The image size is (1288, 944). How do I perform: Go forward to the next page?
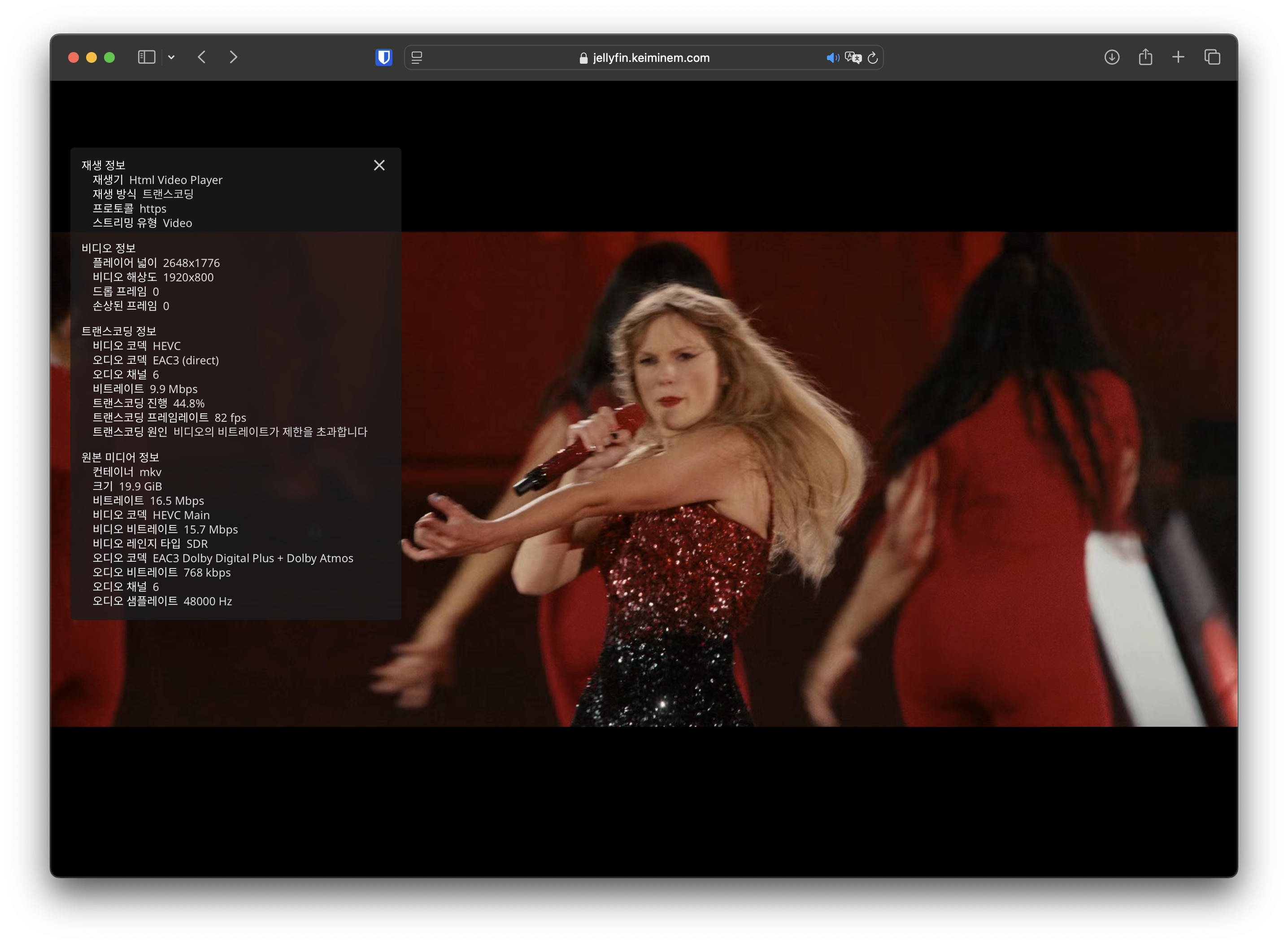point(233,57)
